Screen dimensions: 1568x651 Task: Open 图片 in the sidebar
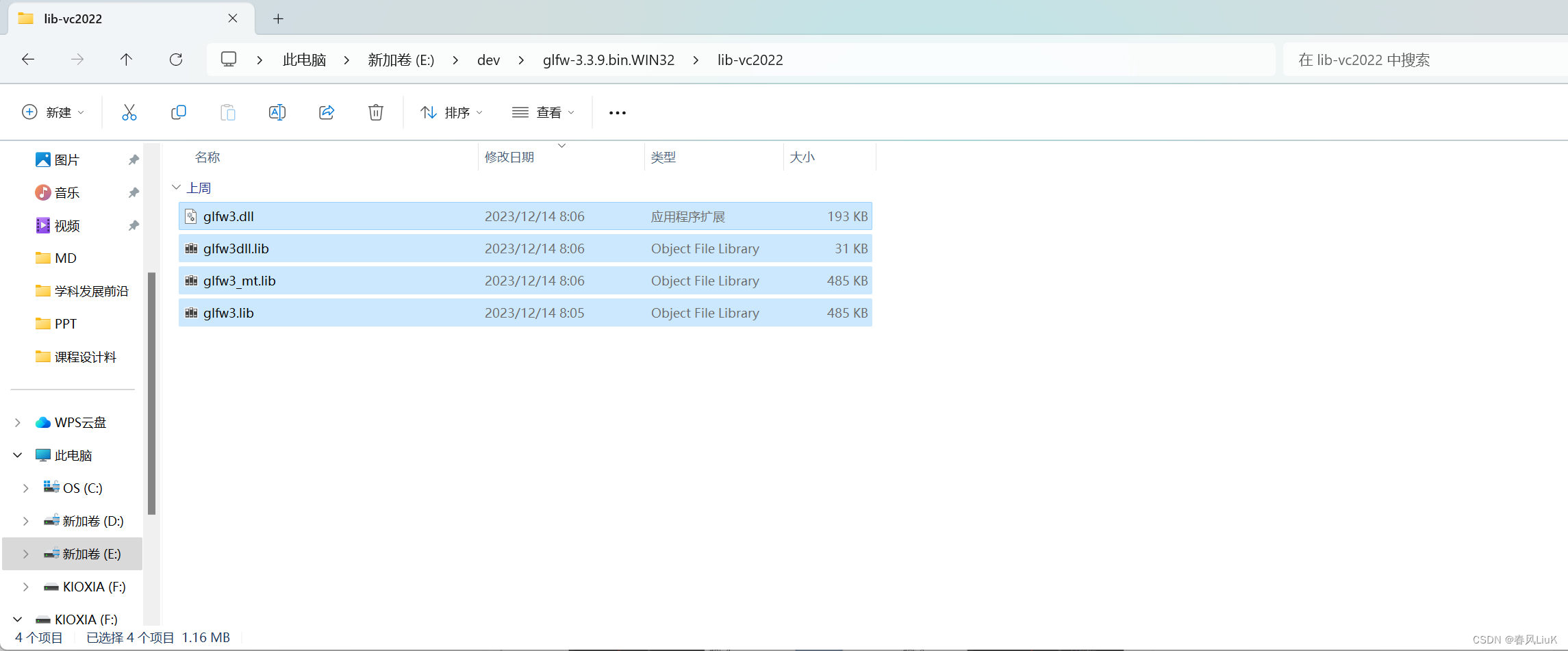[x=67, y=159]
